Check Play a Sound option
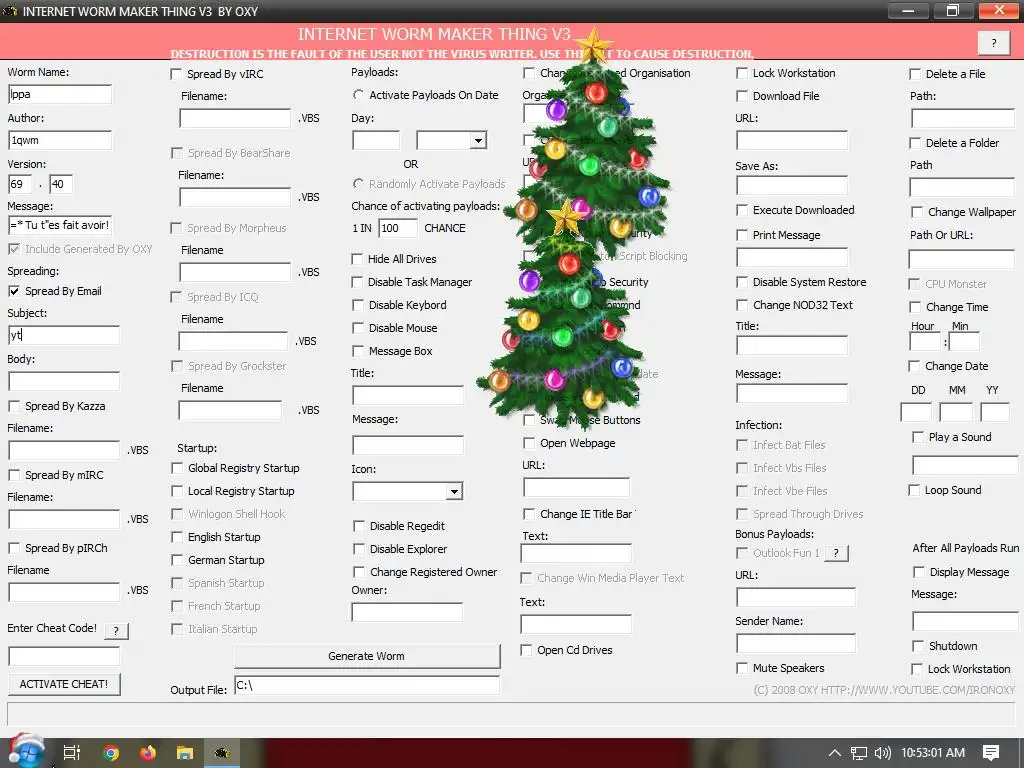Image resolution: width=1024 pixels, height=768 pixels. [x=918, y=438]
